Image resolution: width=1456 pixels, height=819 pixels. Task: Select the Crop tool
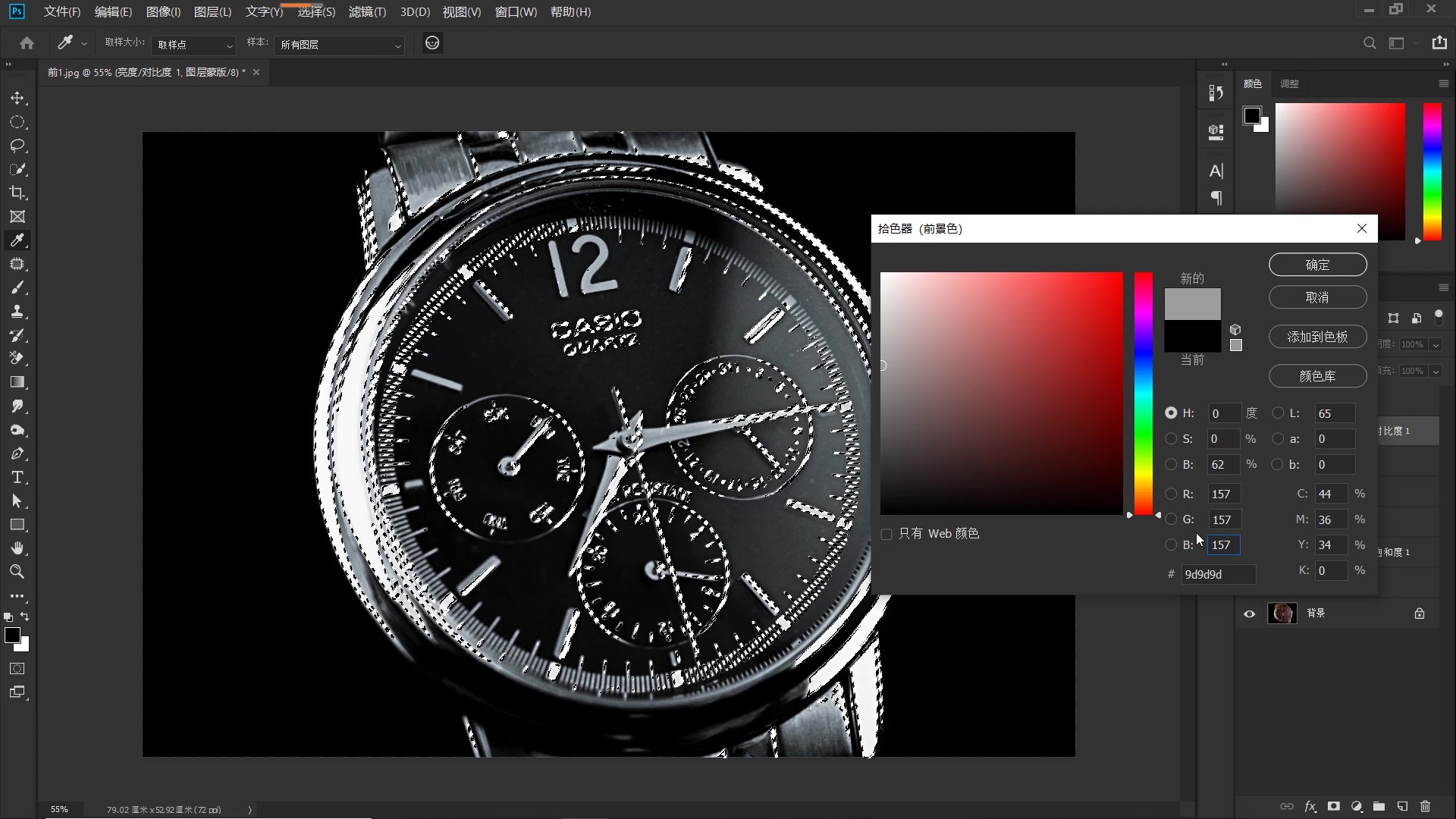point(17,193)
